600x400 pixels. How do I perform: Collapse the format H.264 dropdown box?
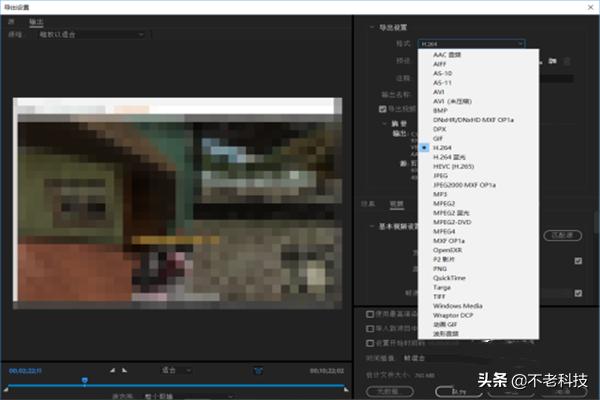(471, 44)
